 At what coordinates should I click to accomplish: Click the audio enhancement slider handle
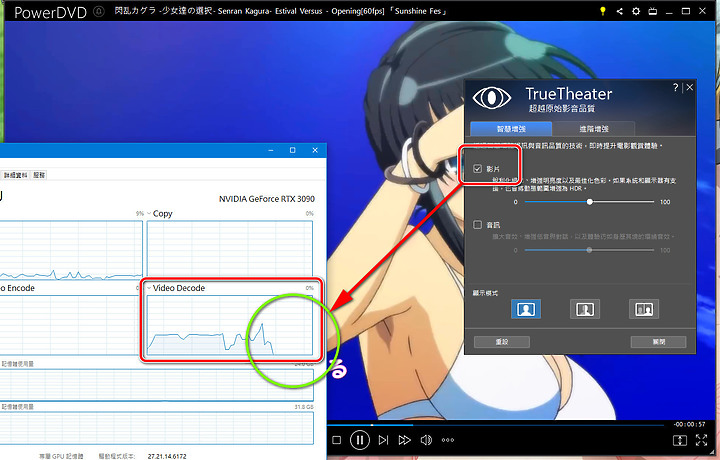[589, 250]
